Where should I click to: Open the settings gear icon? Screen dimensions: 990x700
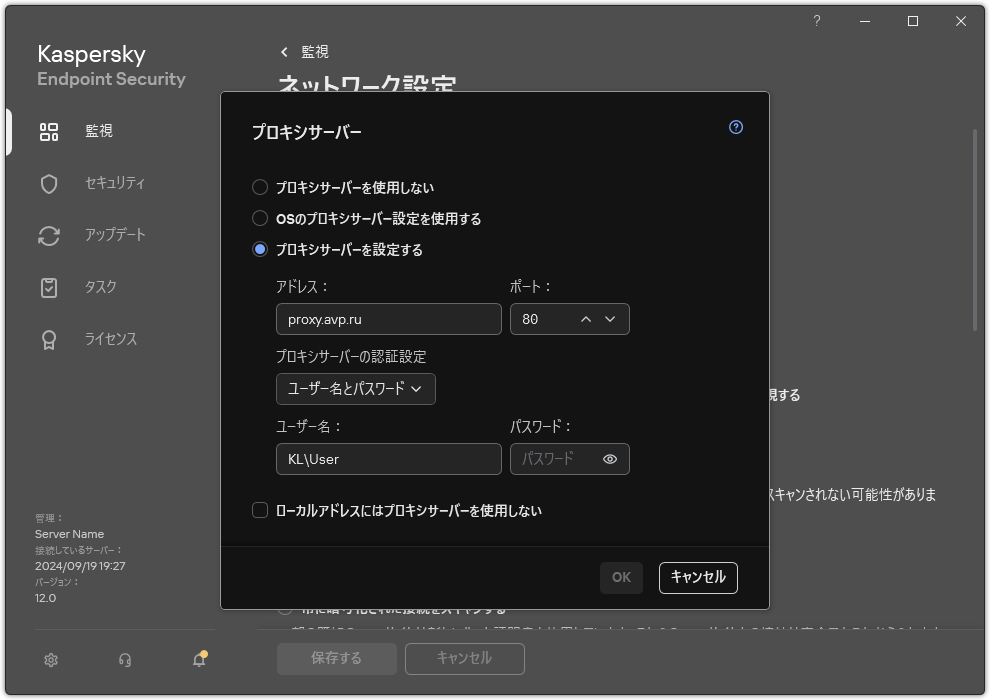50,660
